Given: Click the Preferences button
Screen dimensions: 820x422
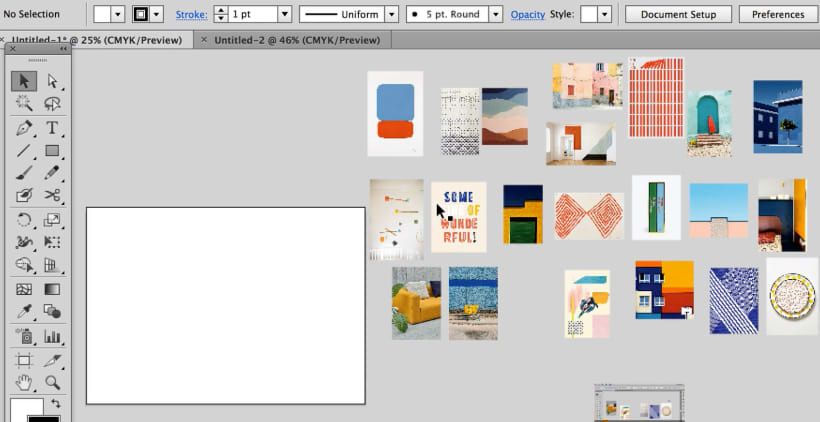Looking at the screenshot, I should (x=778, y=14).
